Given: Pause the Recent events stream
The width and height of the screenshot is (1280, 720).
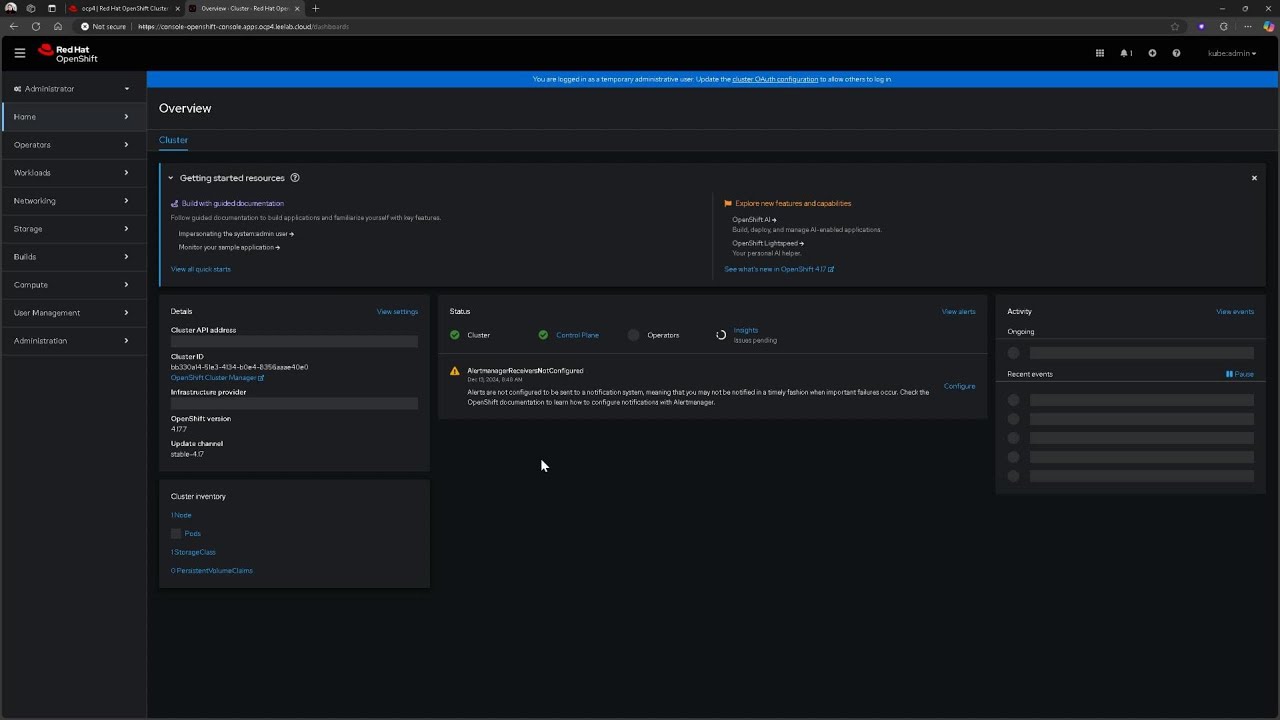Looking at the screenshot, I should tap(1240, 374).
